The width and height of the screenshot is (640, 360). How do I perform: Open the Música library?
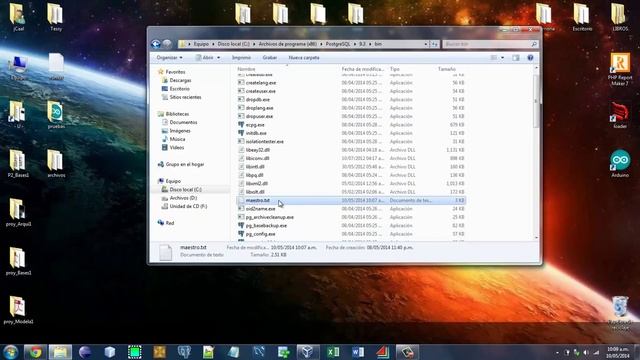[177, 139]
